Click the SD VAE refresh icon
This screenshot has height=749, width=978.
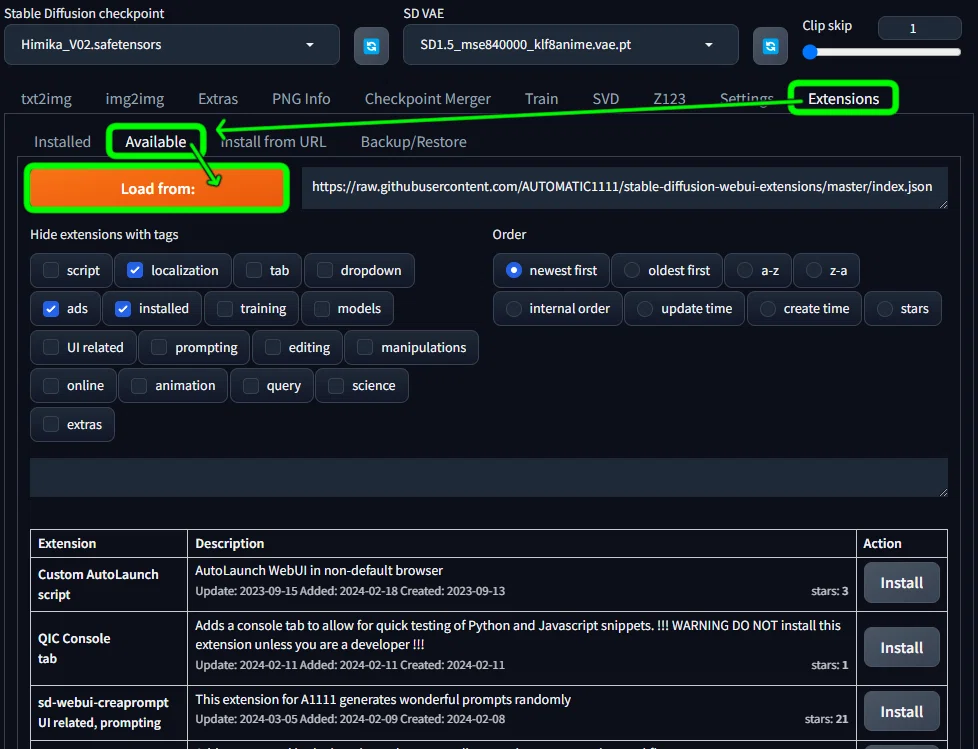770,46
